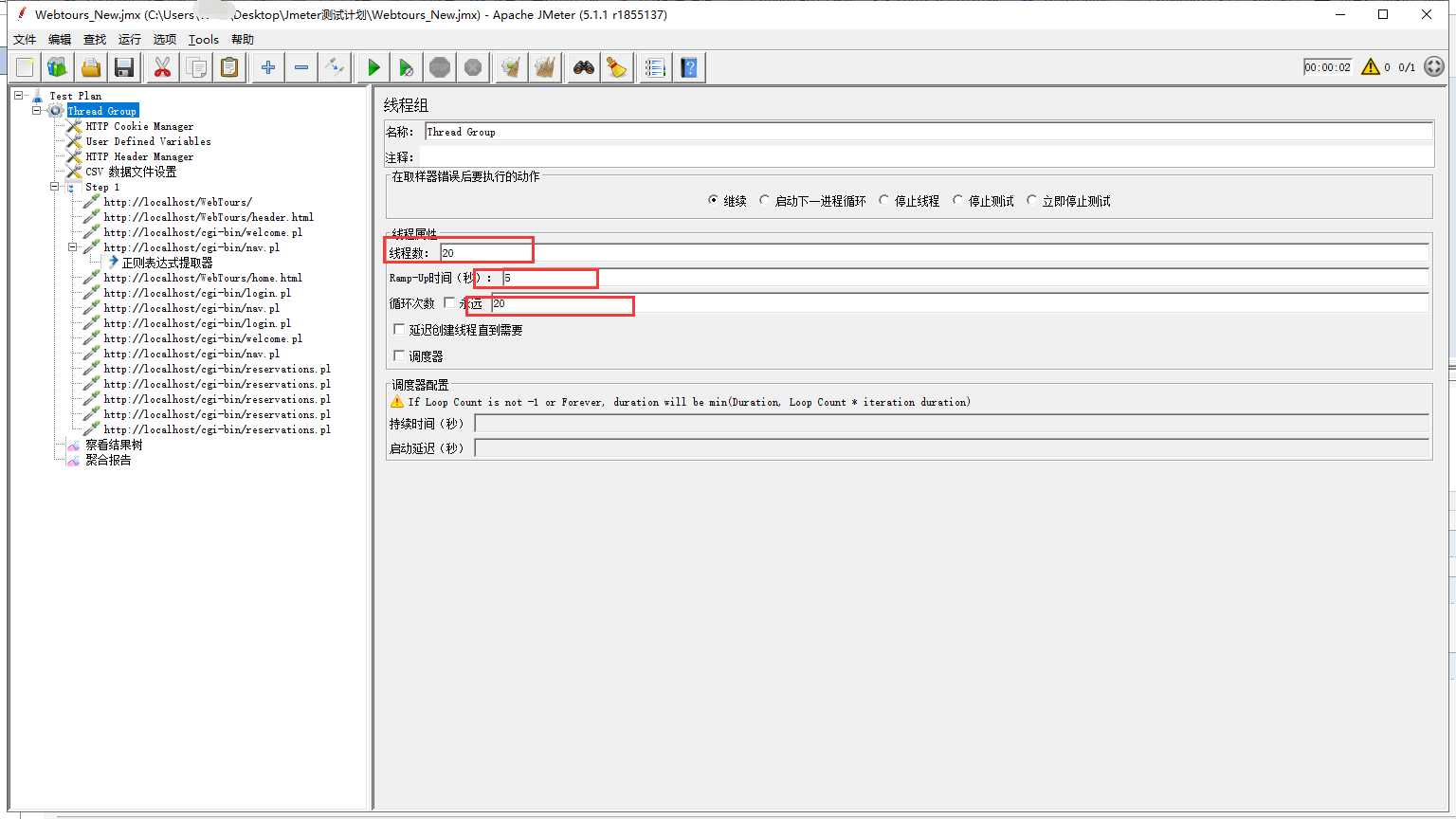Image resolution: width=1456 pixels, height=819 pixels.
Task: Click the 循环次数 loop count field
Action: click(959, 303)
